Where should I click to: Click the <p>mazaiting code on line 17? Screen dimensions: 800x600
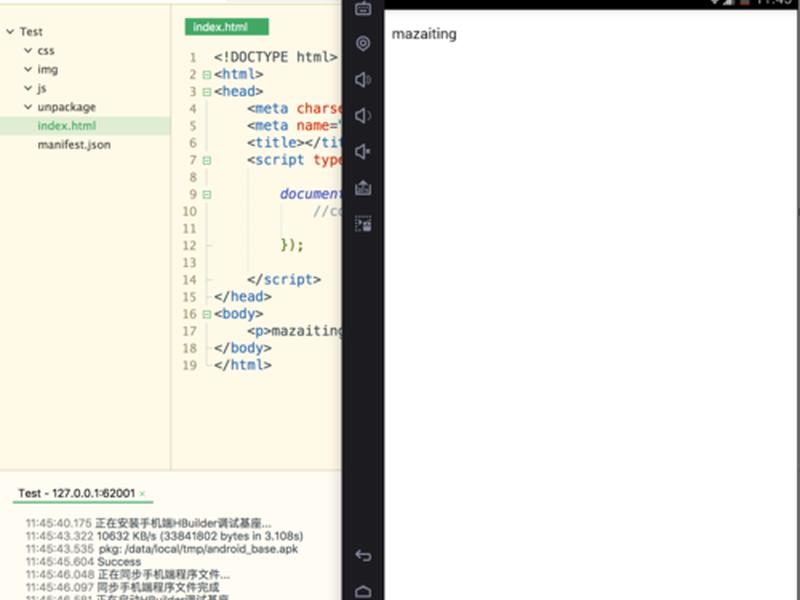[x=294, y=331]
